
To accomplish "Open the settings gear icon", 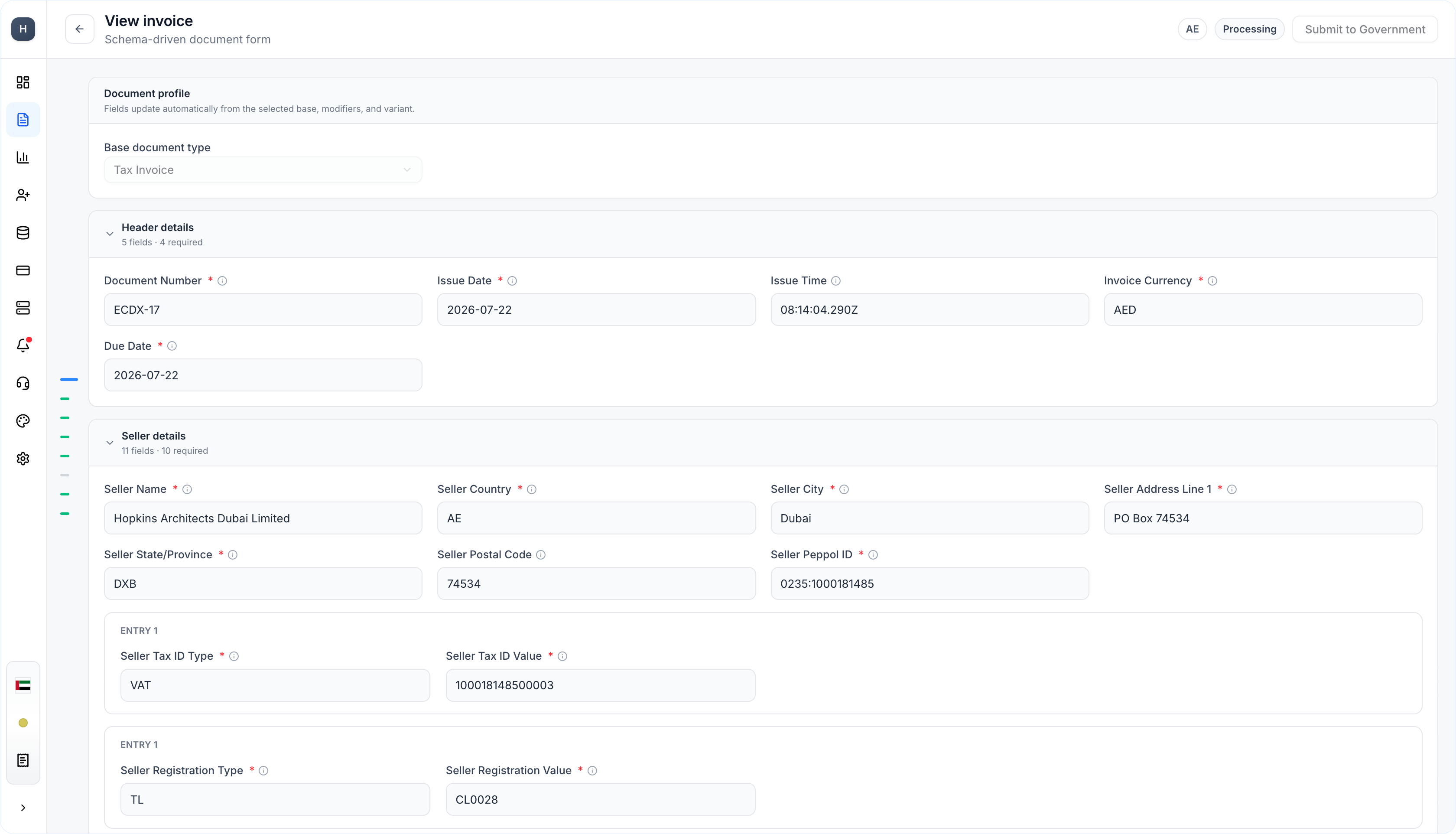I will [x=23, y=459].
